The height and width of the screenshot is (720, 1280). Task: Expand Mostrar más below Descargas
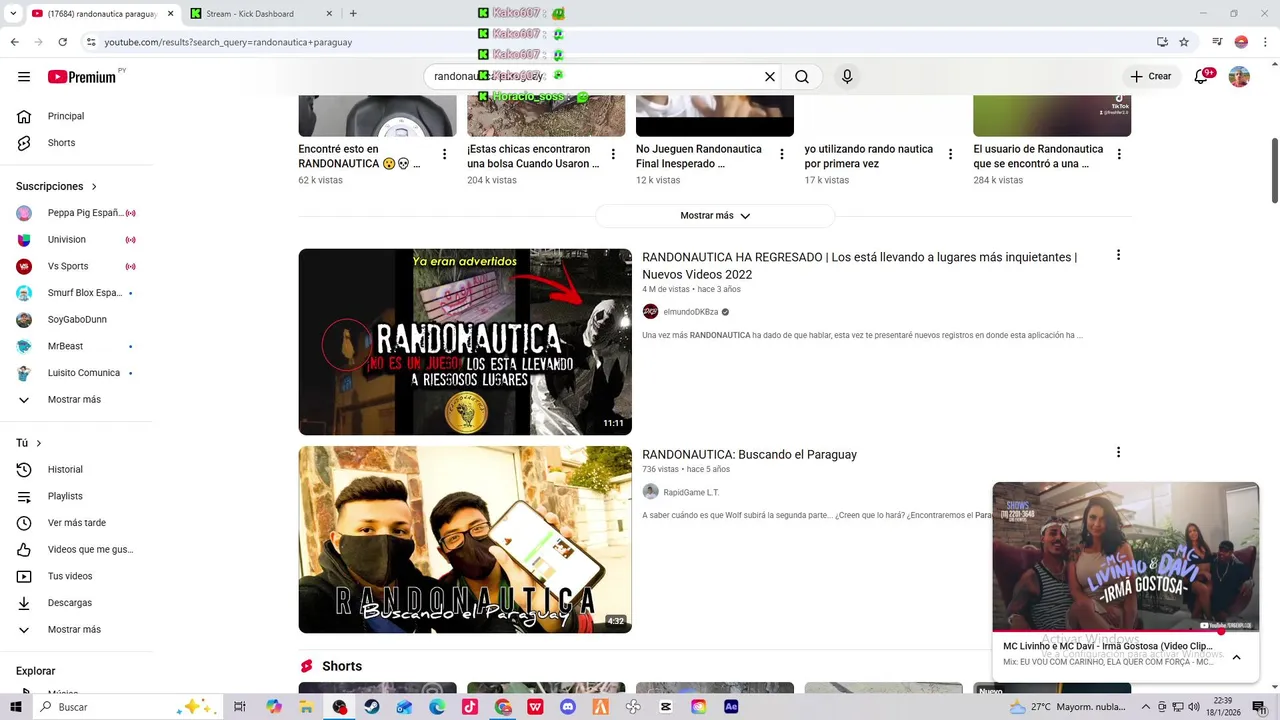point(76,630)
